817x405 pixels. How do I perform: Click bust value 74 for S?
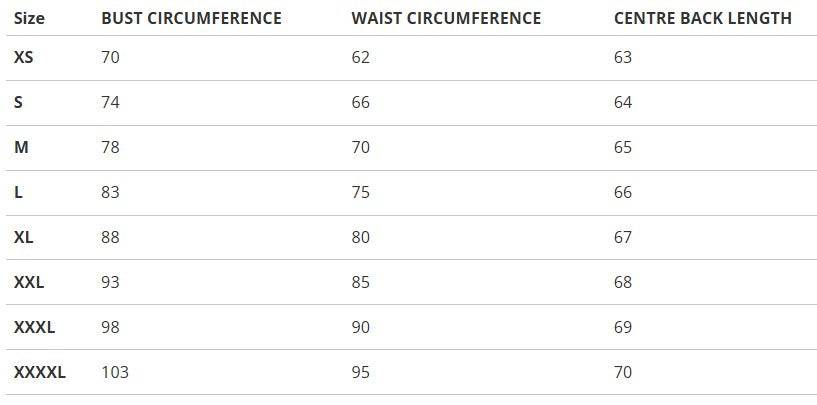coord(110,102)
